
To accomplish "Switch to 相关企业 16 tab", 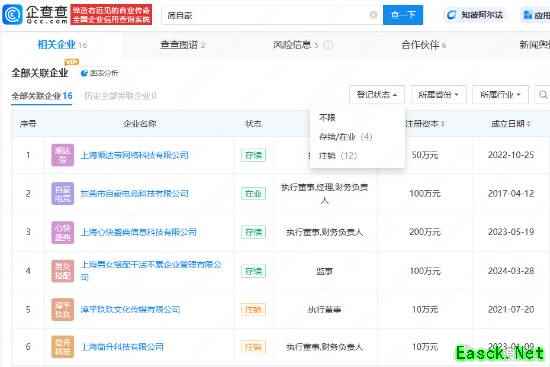I will (x=62, y=45).
